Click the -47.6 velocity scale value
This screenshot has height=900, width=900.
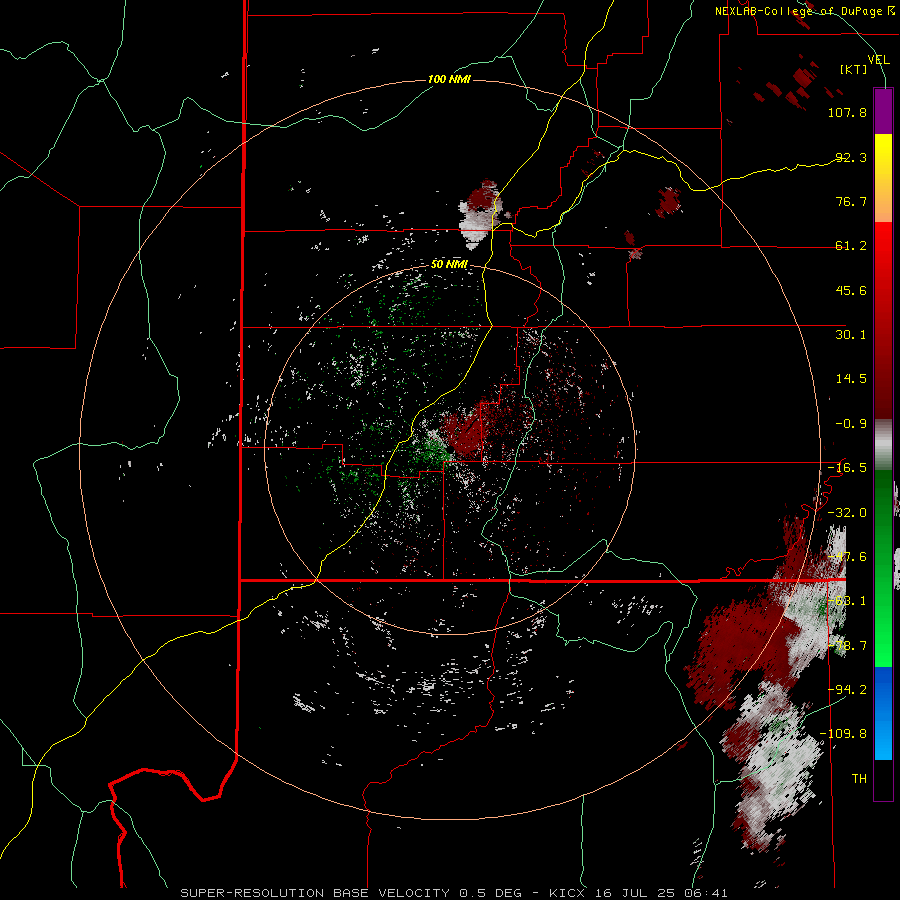(x=847, y=557)
